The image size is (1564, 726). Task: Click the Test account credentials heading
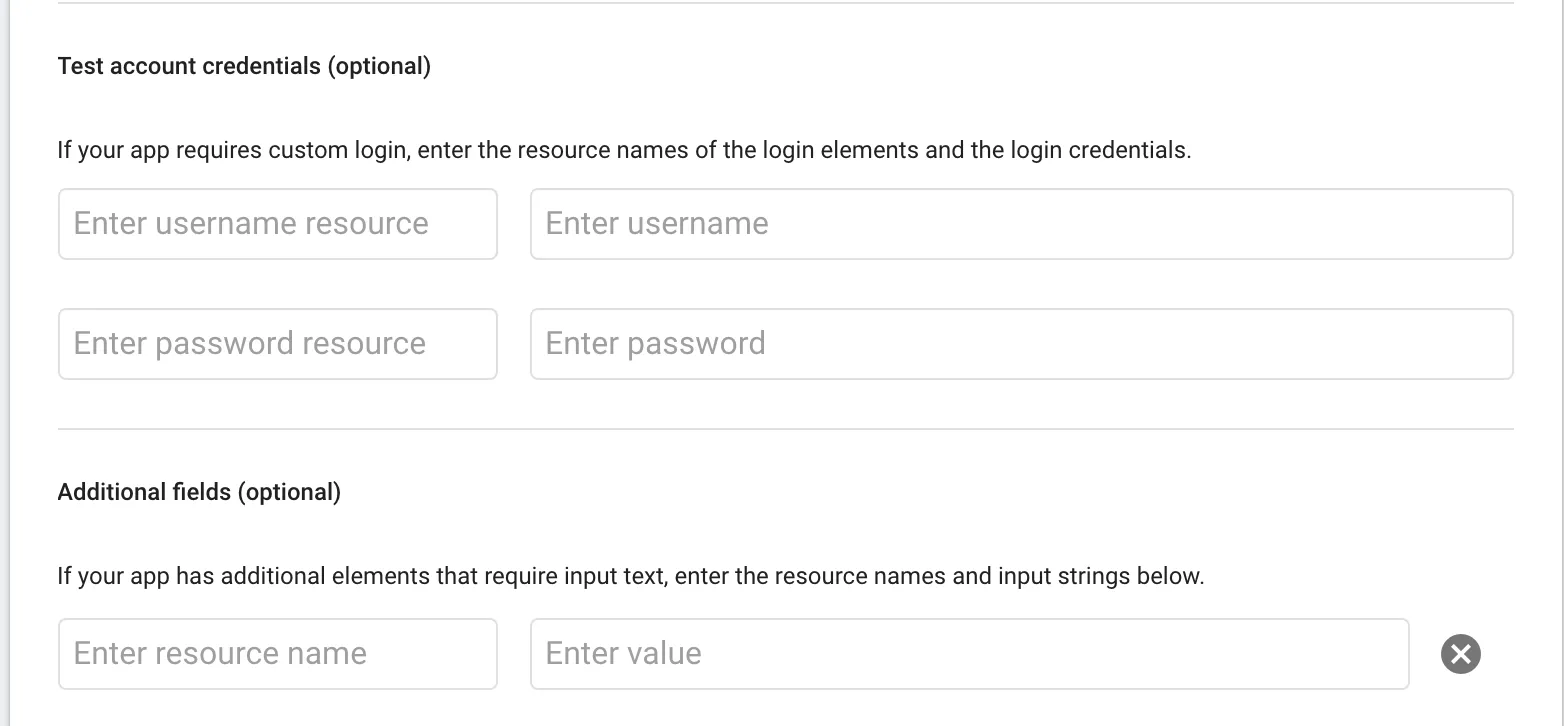pyautogui.click(x=190, y=67)
